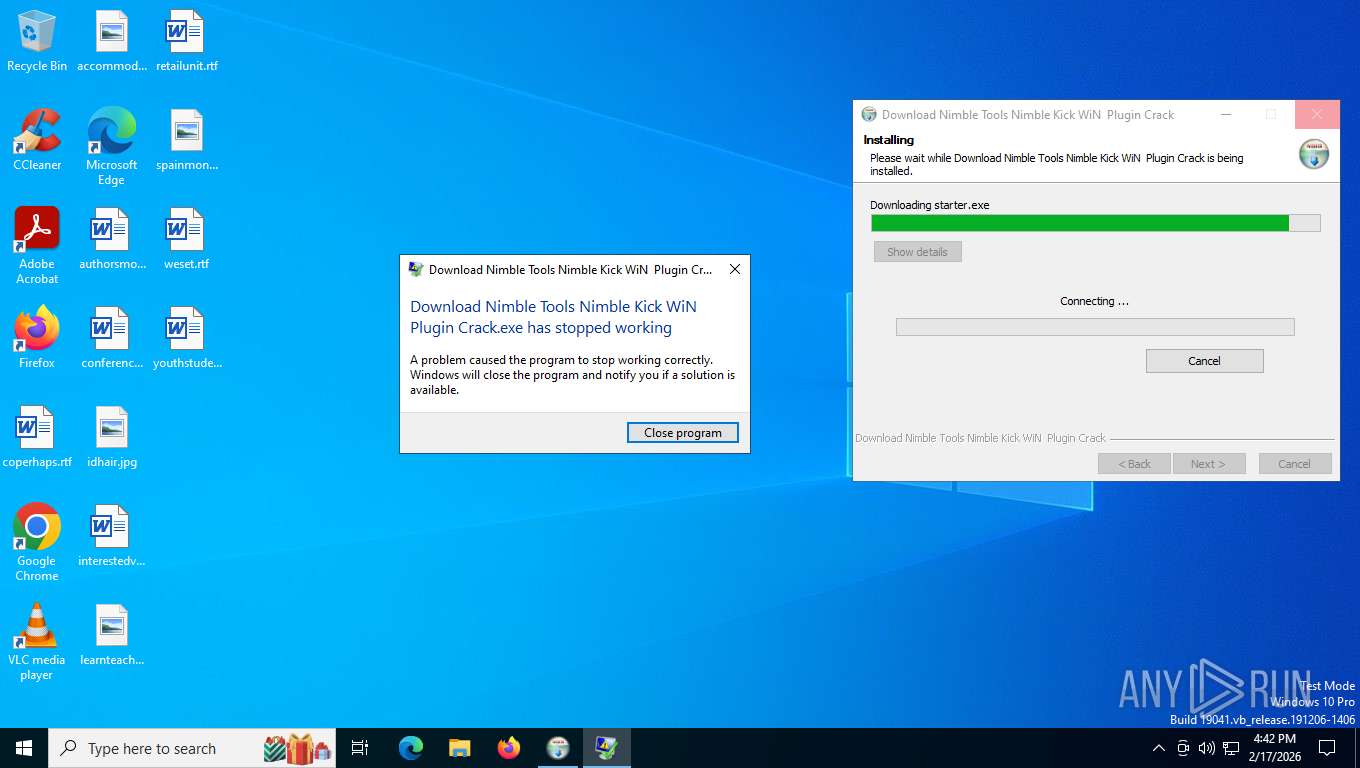Open the Windows Start menu
The image size is (1360, 768).
coord(24,748)
